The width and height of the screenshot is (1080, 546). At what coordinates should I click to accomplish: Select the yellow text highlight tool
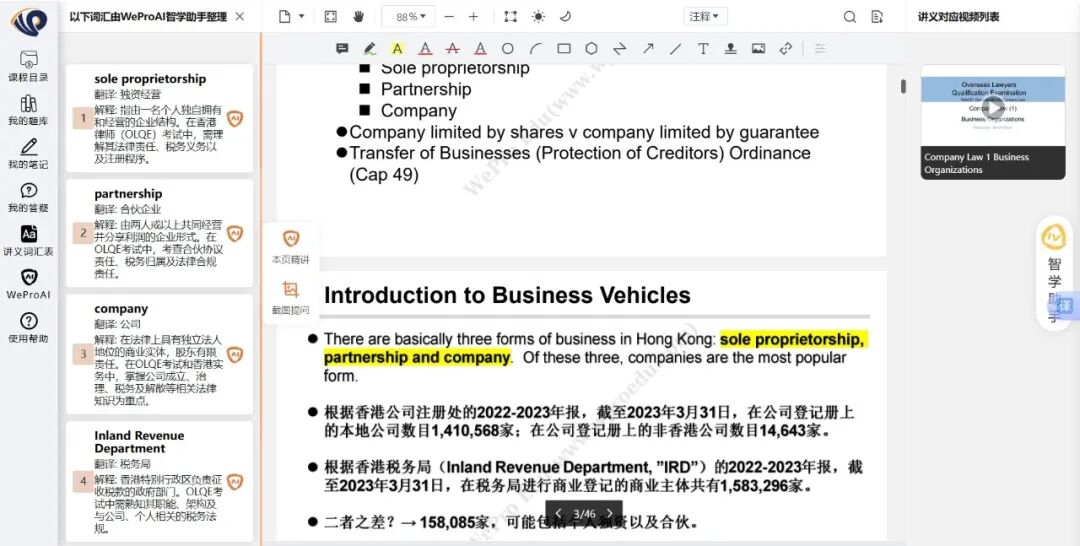click(x=397, y=48)
